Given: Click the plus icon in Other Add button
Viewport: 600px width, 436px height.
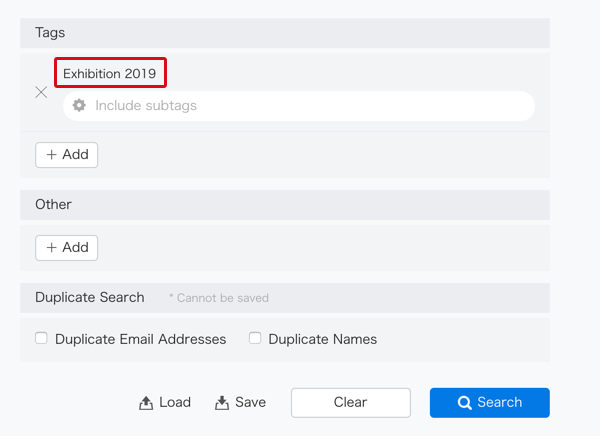Looking at the screenshot, I should coord(51,248).
